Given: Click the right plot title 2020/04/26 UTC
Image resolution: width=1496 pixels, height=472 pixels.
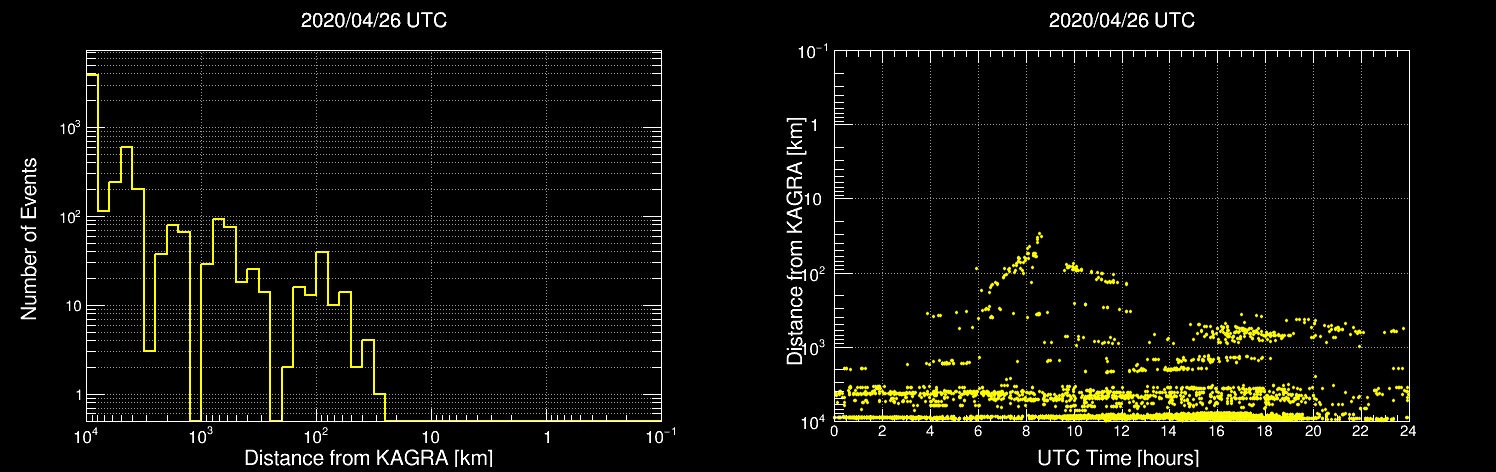Looking at the screenshot, I should [1121, 20].
